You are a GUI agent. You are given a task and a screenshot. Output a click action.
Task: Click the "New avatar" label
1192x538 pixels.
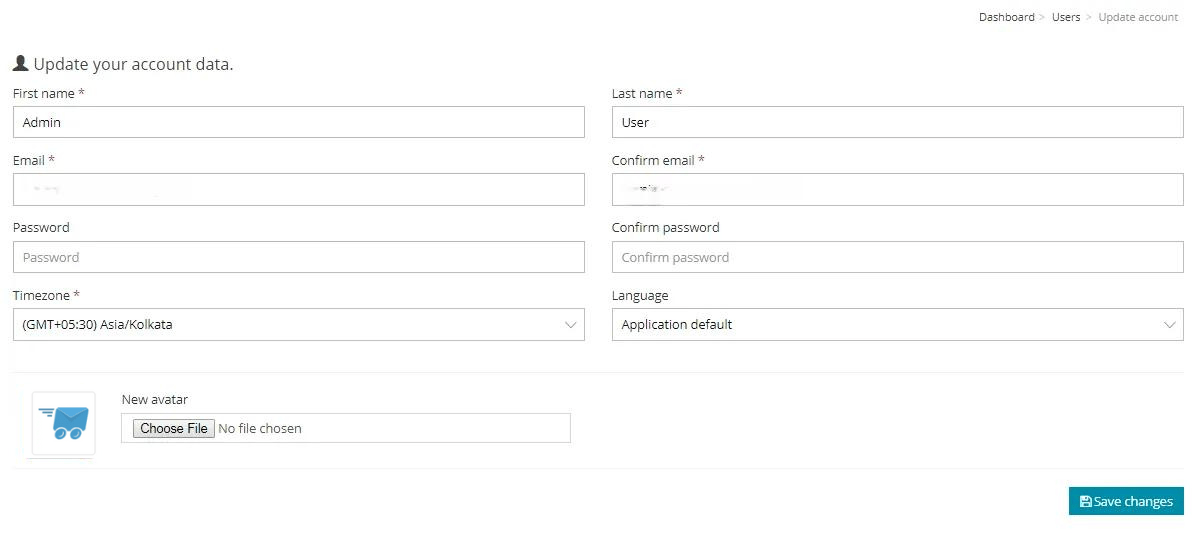154,399
